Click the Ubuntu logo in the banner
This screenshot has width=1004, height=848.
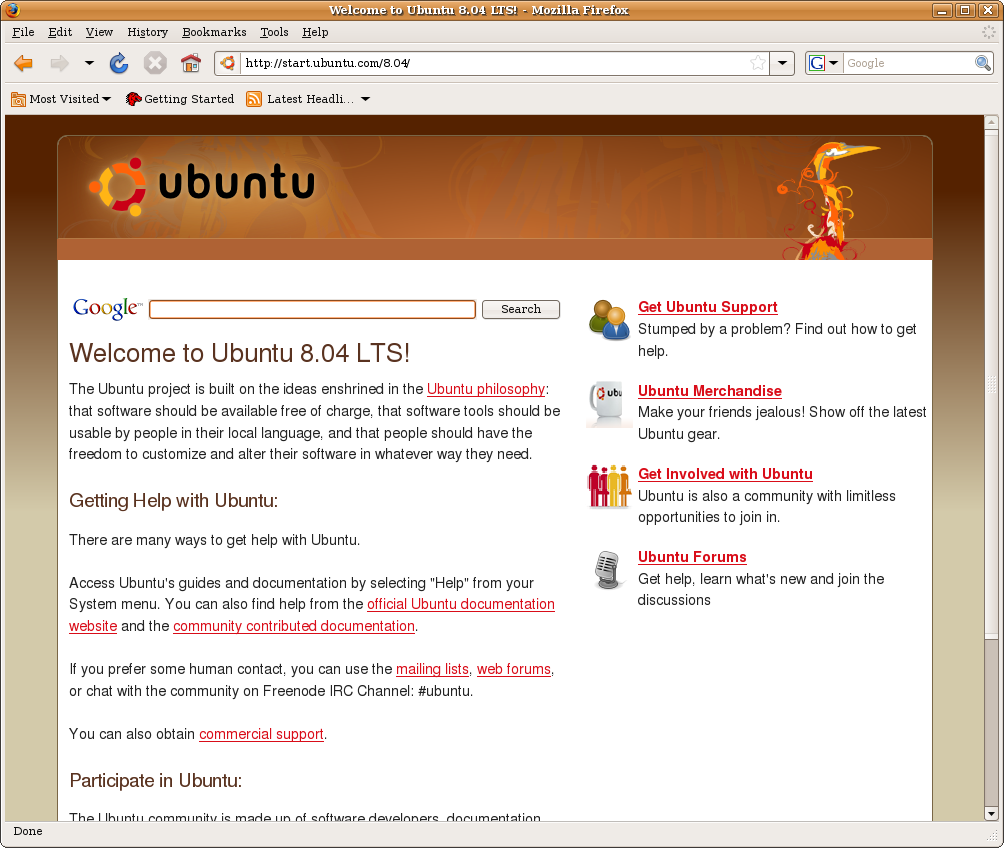click(x=202, y=186)
